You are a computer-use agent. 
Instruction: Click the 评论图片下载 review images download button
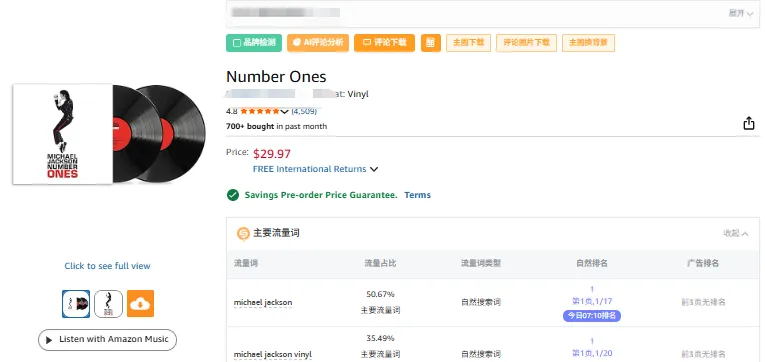coord(526,43)
